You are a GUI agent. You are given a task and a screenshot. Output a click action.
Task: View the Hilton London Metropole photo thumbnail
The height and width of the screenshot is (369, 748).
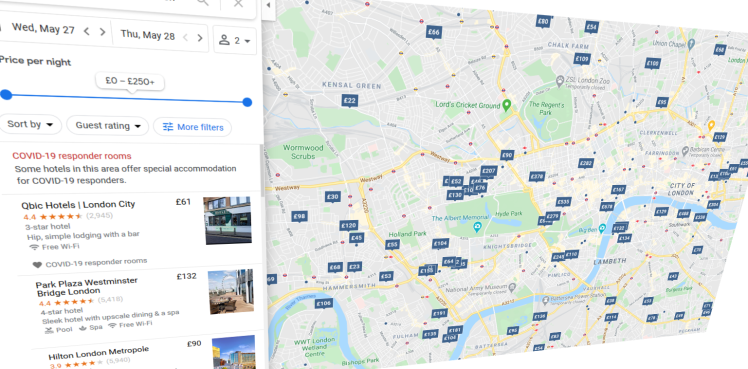pos(234,352)
